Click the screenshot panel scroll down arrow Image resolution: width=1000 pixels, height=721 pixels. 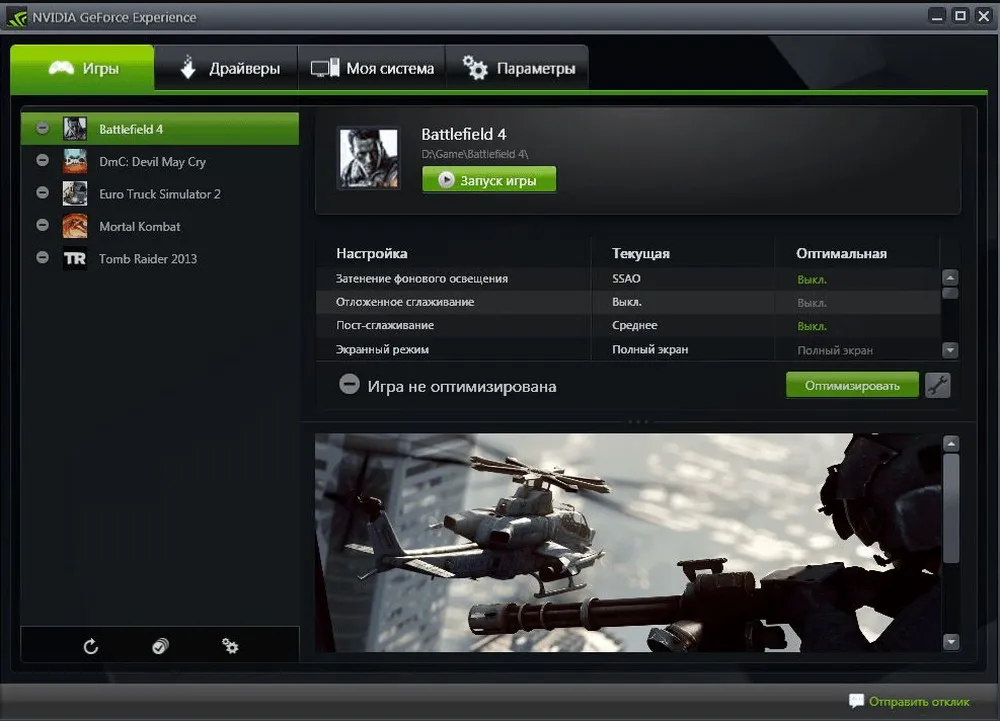[951, 641]
